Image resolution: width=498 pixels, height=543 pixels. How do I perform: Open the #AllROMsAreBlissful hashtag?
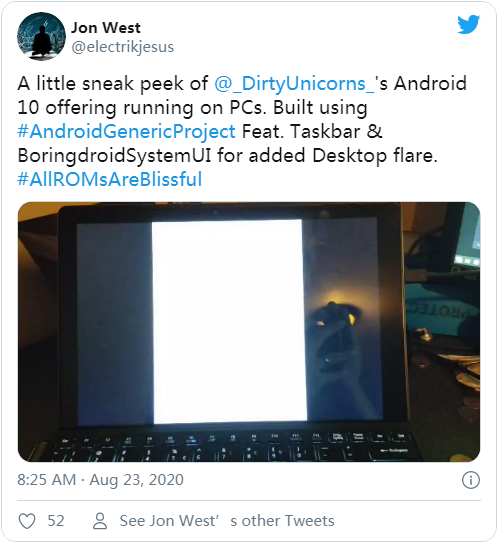coord(110,179)
